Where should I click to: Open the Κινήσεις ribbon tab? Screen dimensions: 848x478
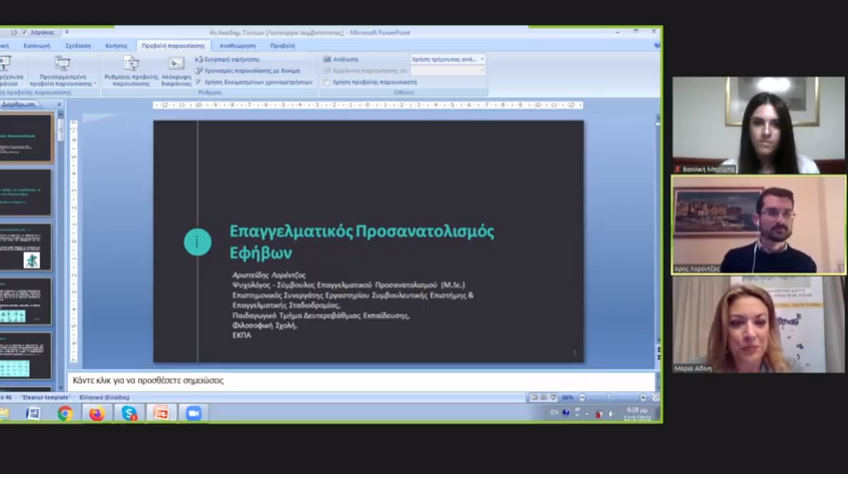pyautogui.click(x=117, y=45)
